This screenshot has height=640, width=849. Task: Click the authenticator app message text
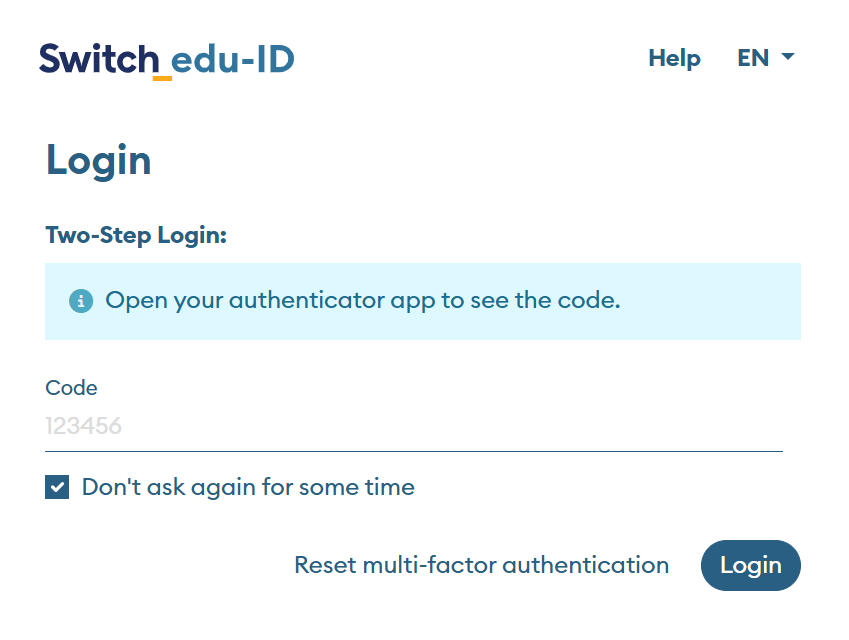click(x=363, y=300)
